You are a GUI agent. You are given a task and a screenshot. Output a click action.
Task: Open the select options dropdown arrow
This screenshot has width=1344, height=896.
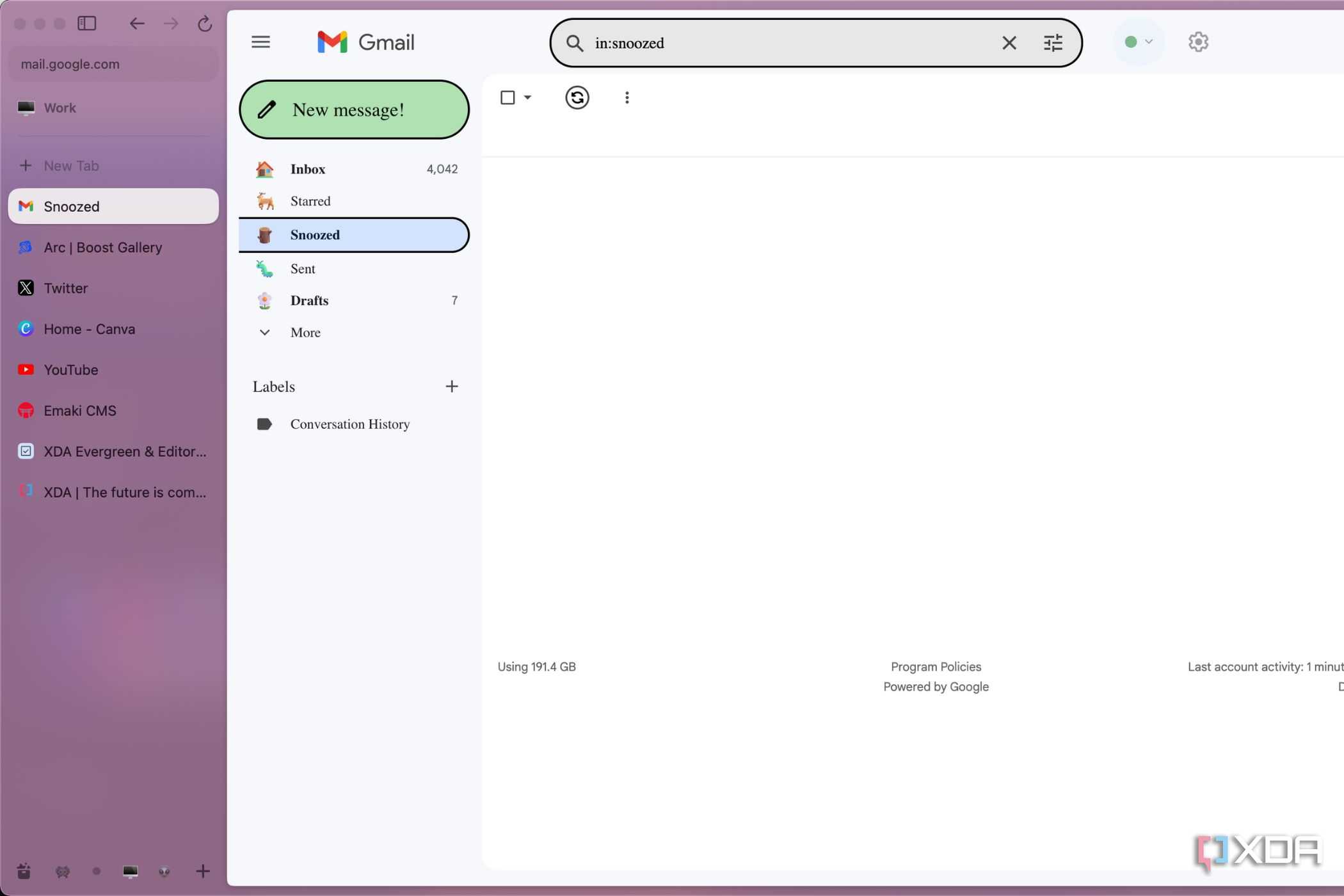click(x=527, y=97)
